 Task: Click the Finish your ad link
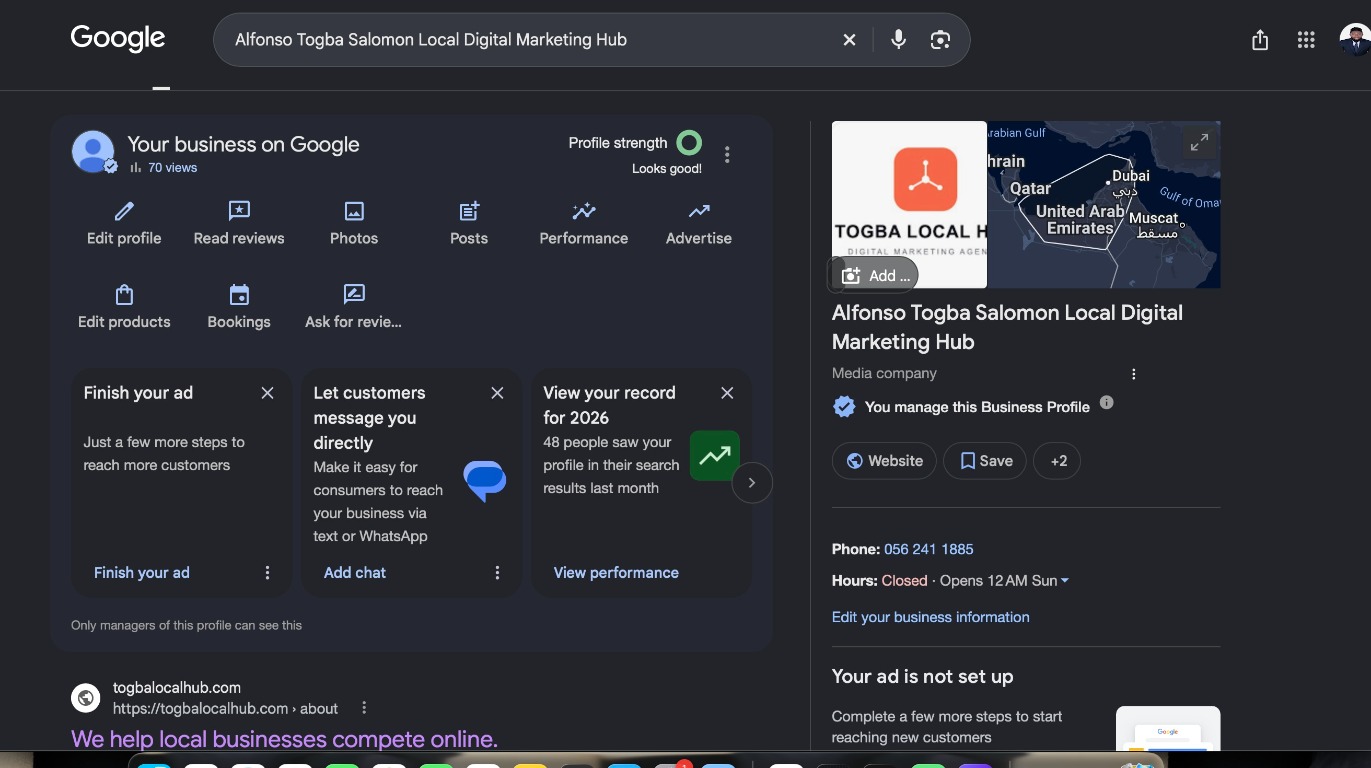click(141, 573)
